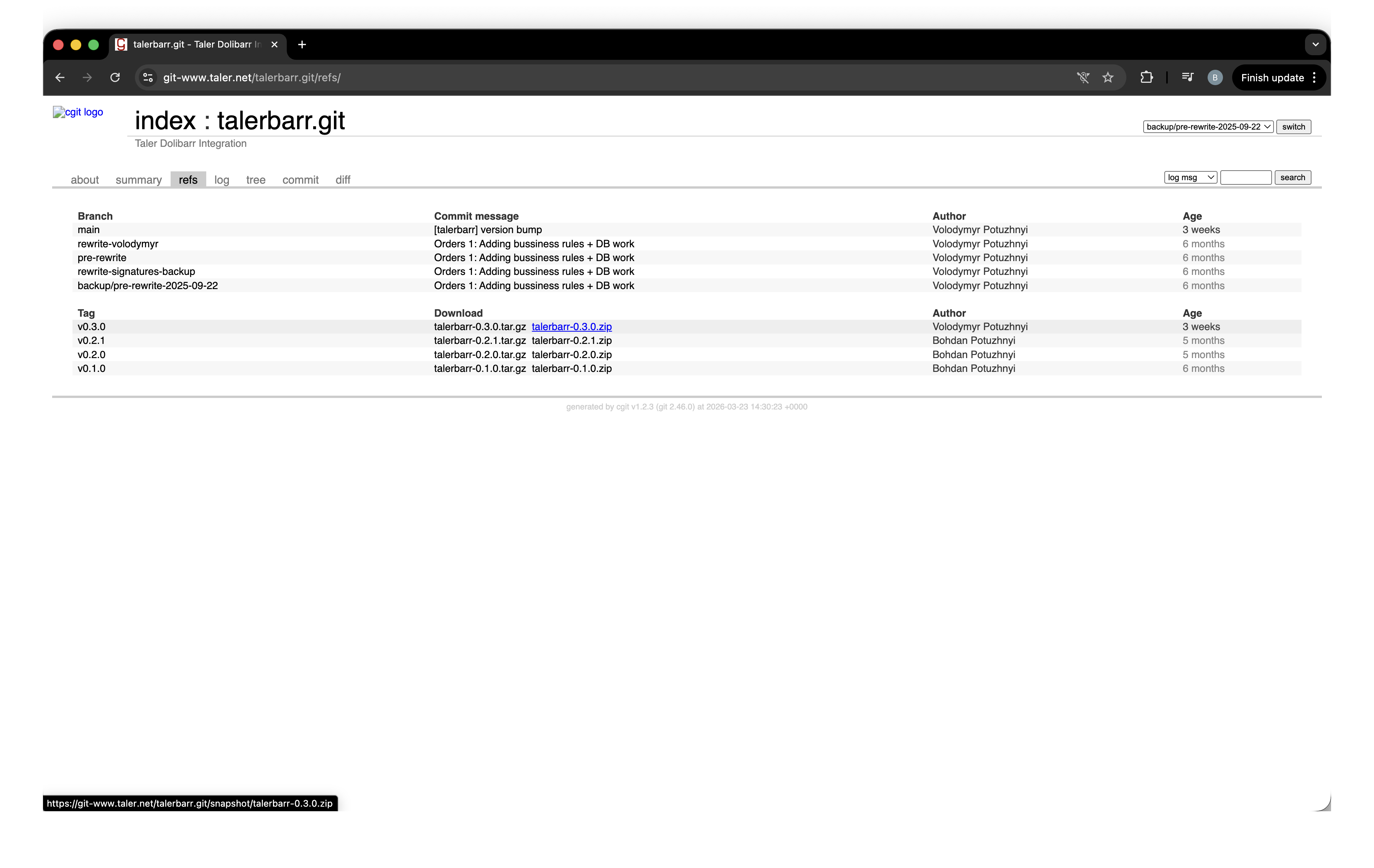Open a new tab with plus icon
Image resolution: width=1374 pixels, height=868 pixels.
pos(302,44)
